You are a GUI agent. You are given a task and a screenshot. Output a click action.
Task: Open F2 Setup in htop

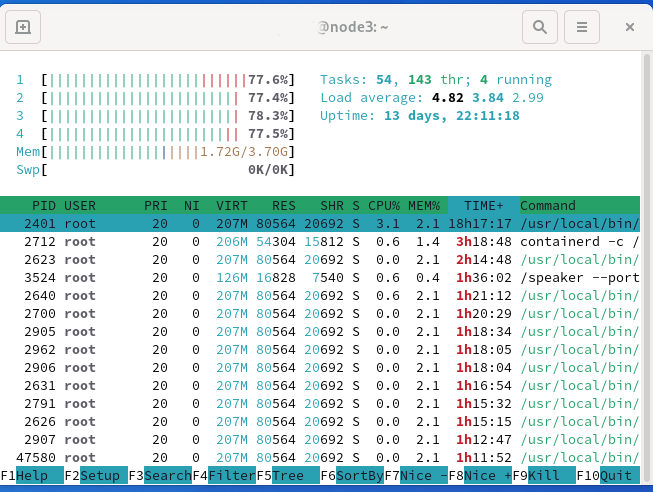click(96, 475)
